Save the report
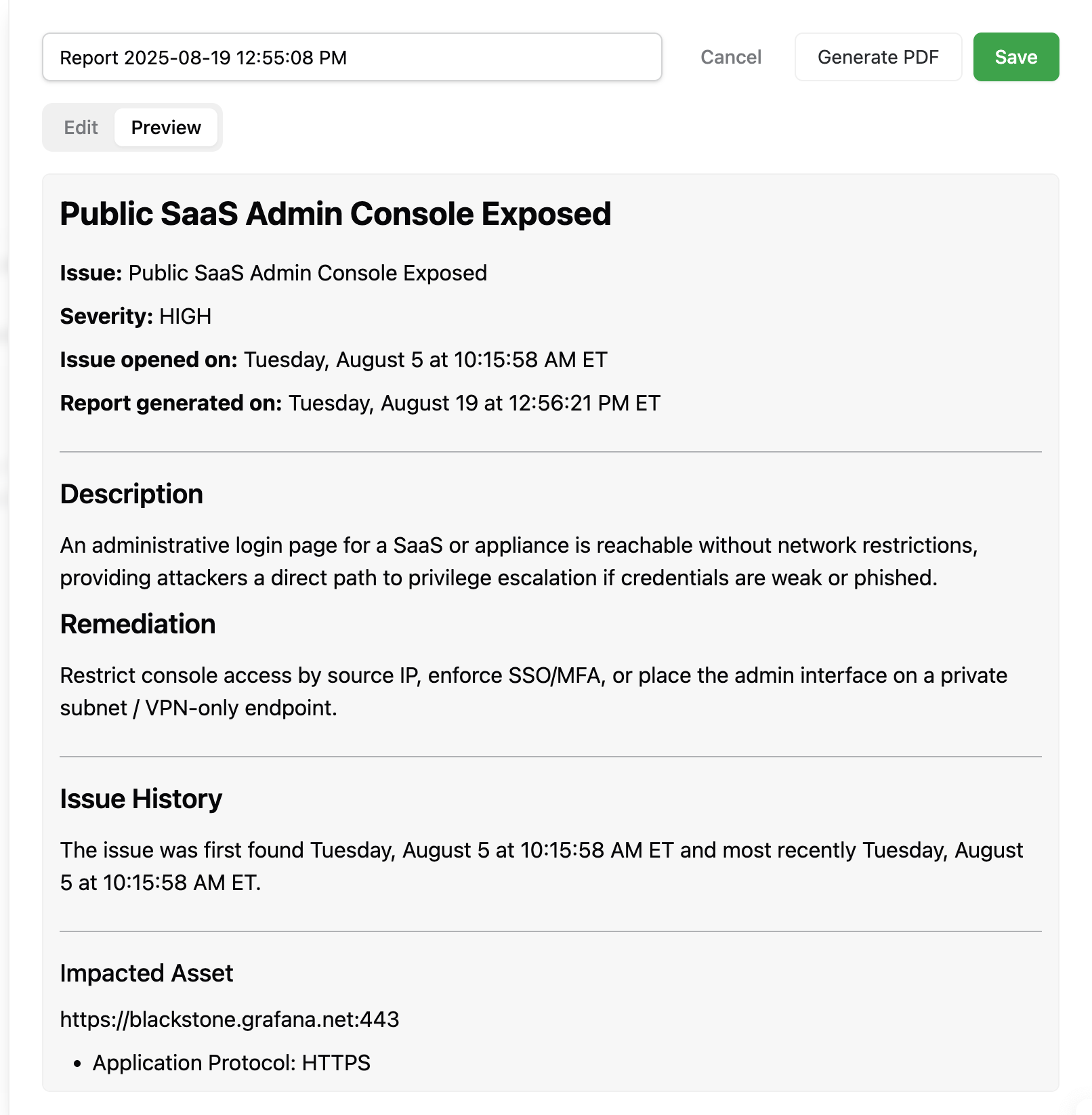 (x=1015, y=58)
